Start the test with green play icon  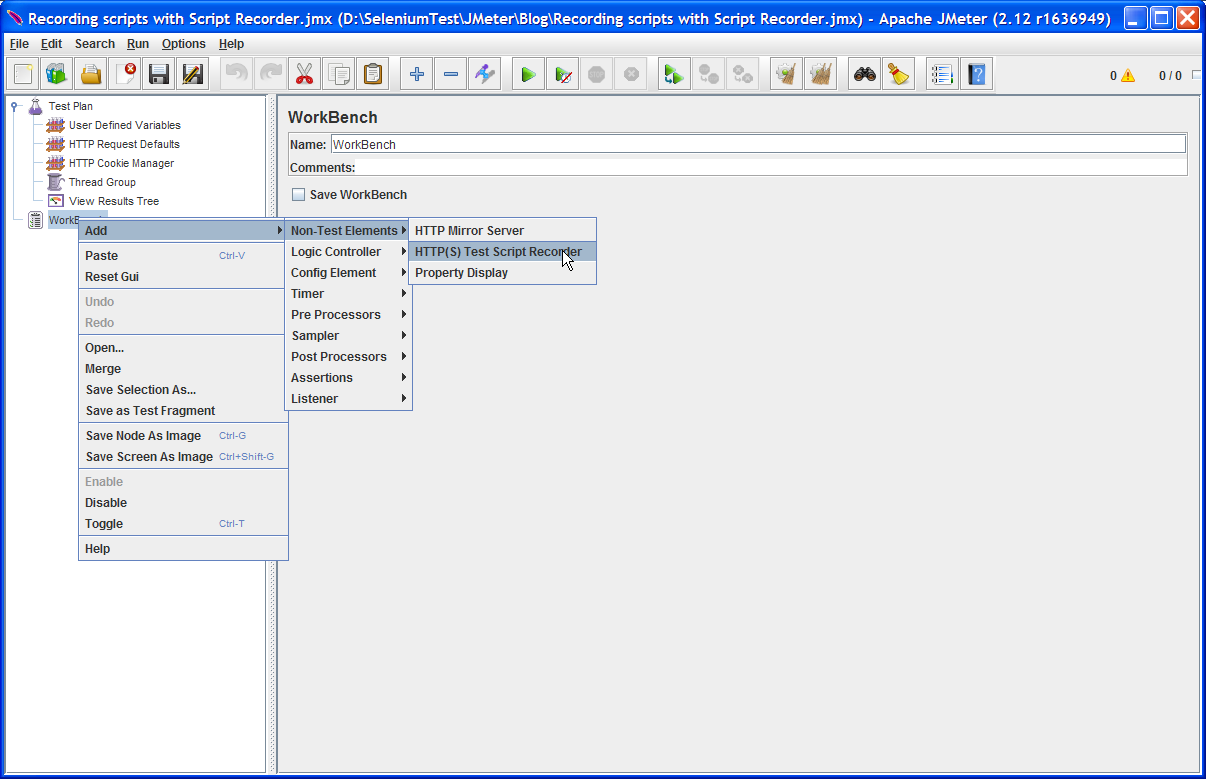click(529, 74)
